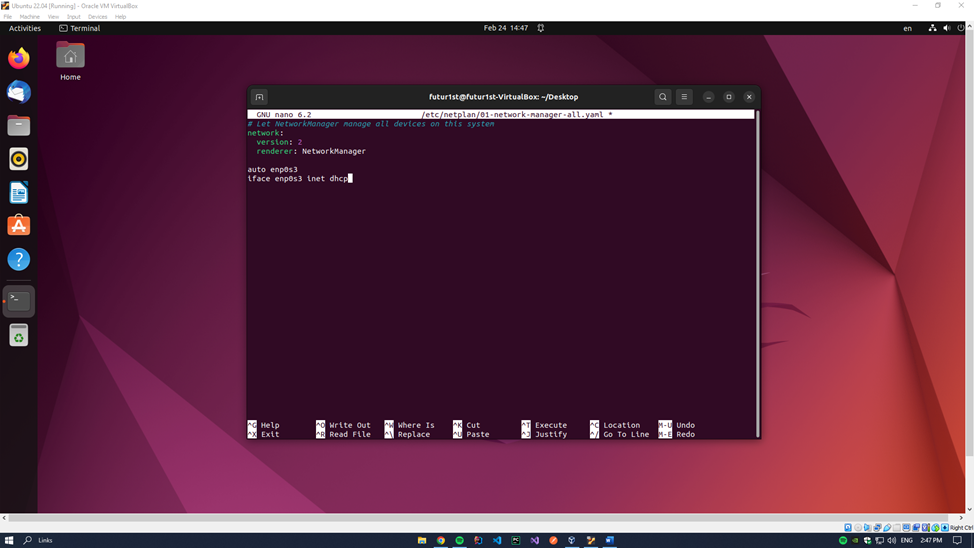
Task: Click the volume icon in Ubuntu top bar
Action: [x=947, y=28]
